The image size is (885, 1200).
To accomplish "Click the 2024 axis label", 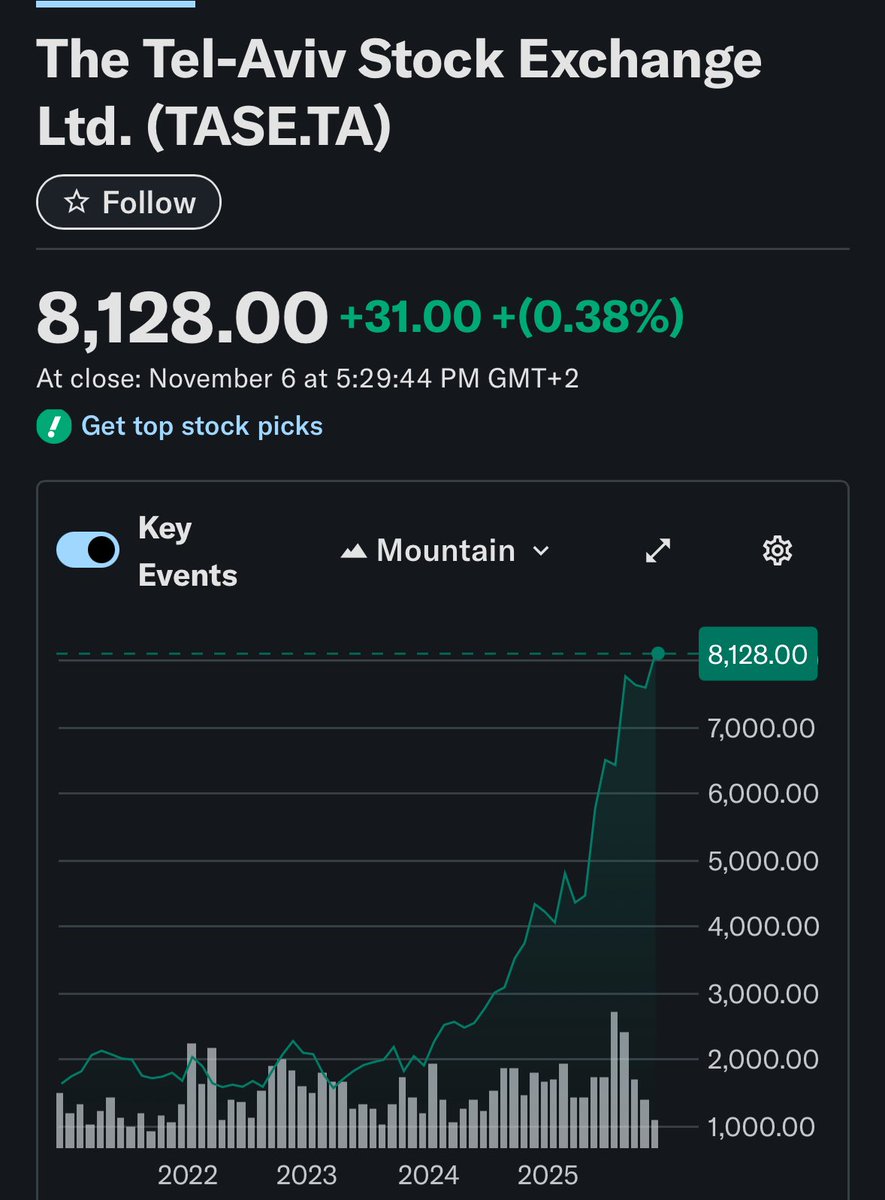I will [x=429, y=1175].
